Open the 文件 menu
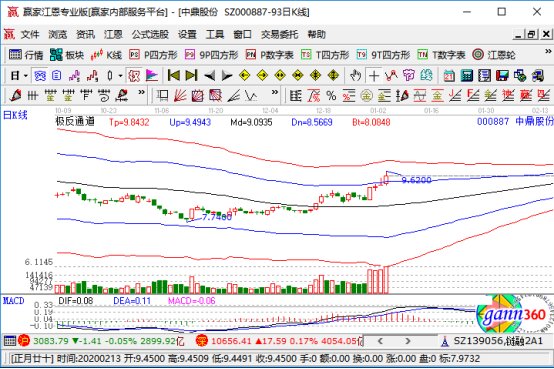Image resolution: width=554 pixels, height=369 pixels. 30,35
